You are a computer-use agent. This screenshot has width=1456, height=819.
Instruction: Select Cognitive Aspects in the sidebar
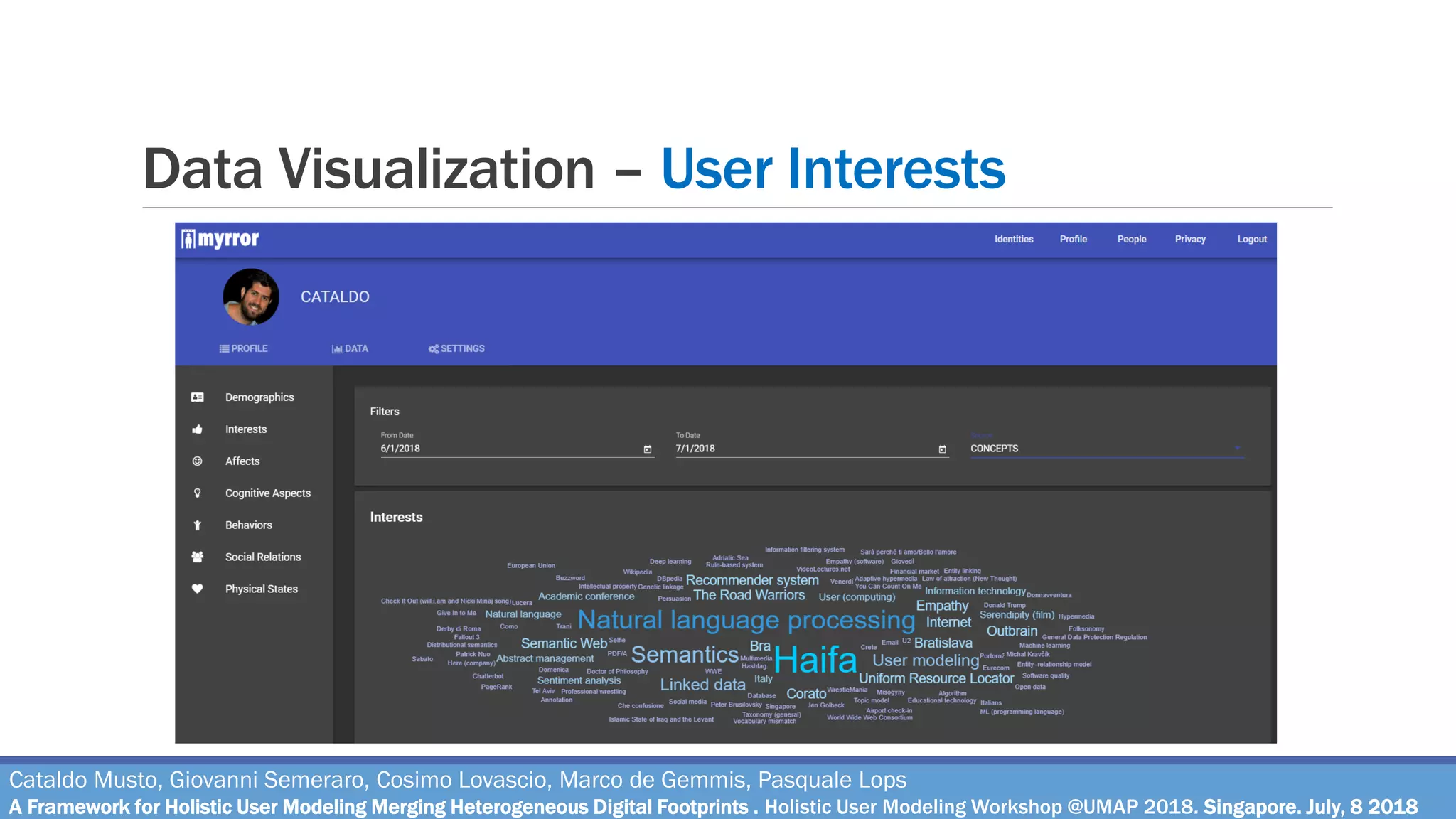268,493
